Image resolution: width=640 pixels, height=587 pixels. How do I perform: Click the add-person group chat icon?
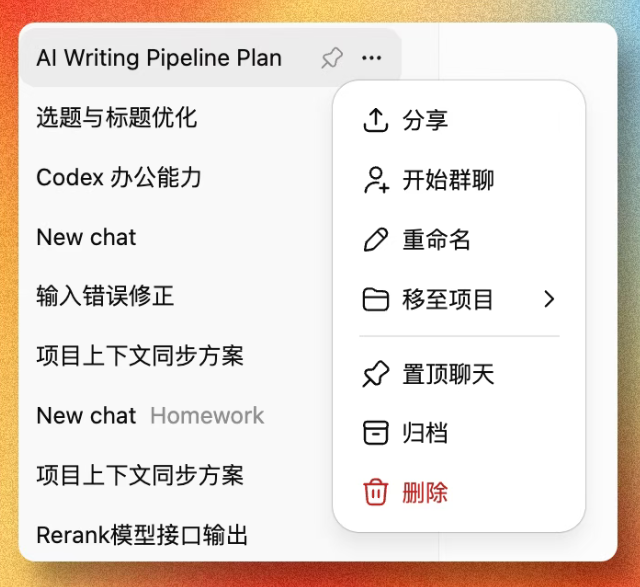tap(376, 180)
